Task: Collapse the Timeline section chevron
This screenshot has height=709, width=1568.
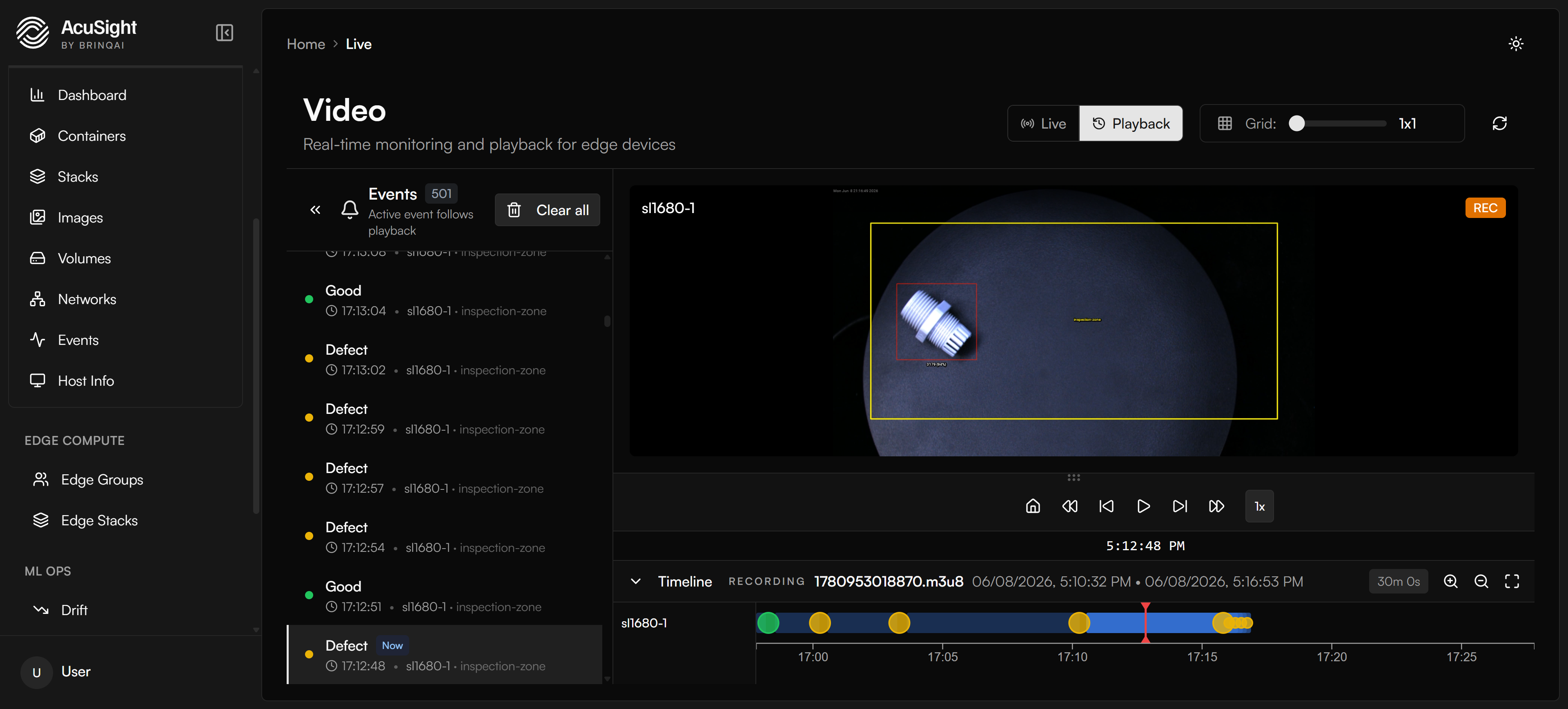Action: [x=635, y=581]
